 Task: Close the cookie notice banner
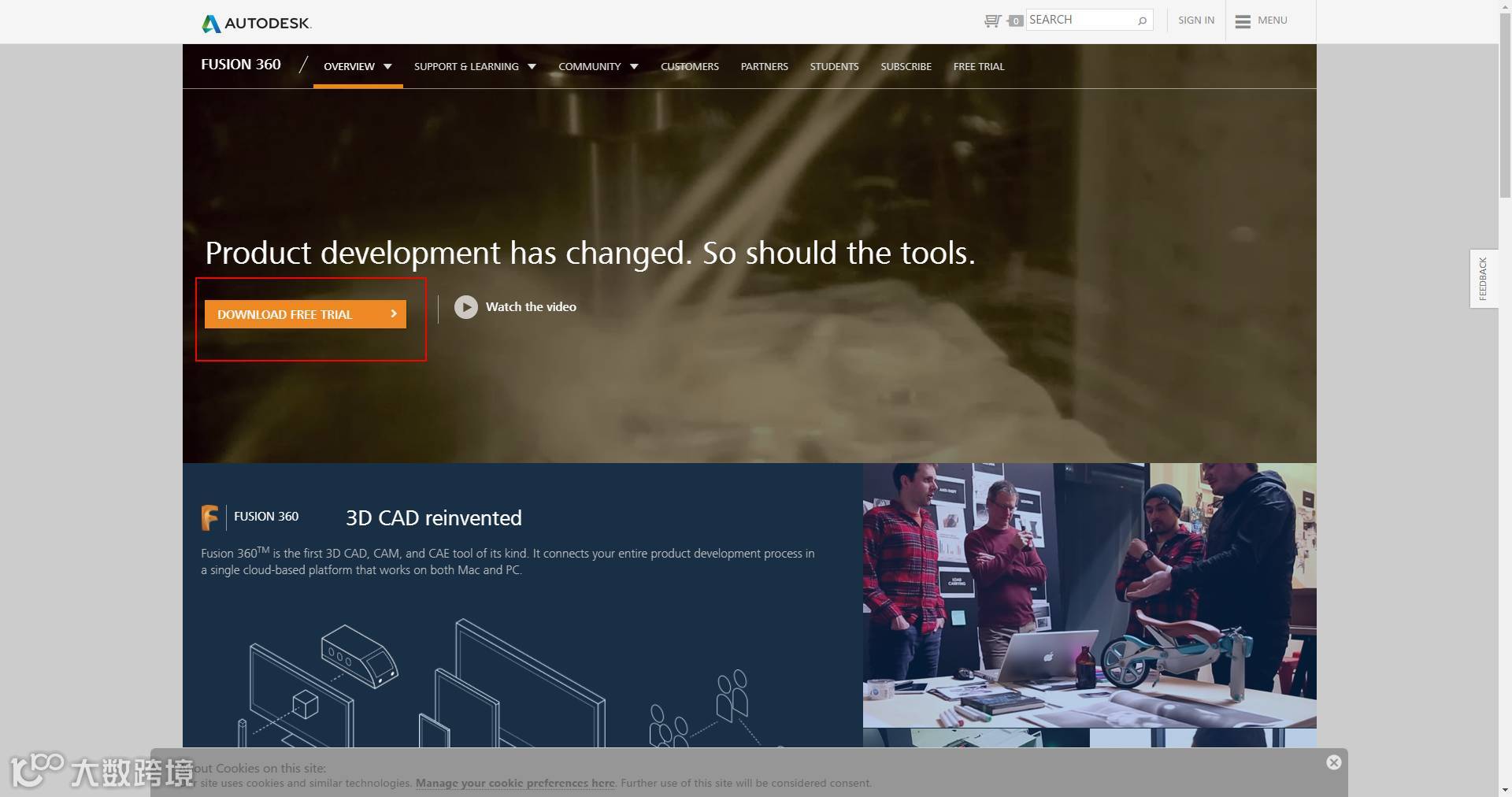coord(1333,762)
